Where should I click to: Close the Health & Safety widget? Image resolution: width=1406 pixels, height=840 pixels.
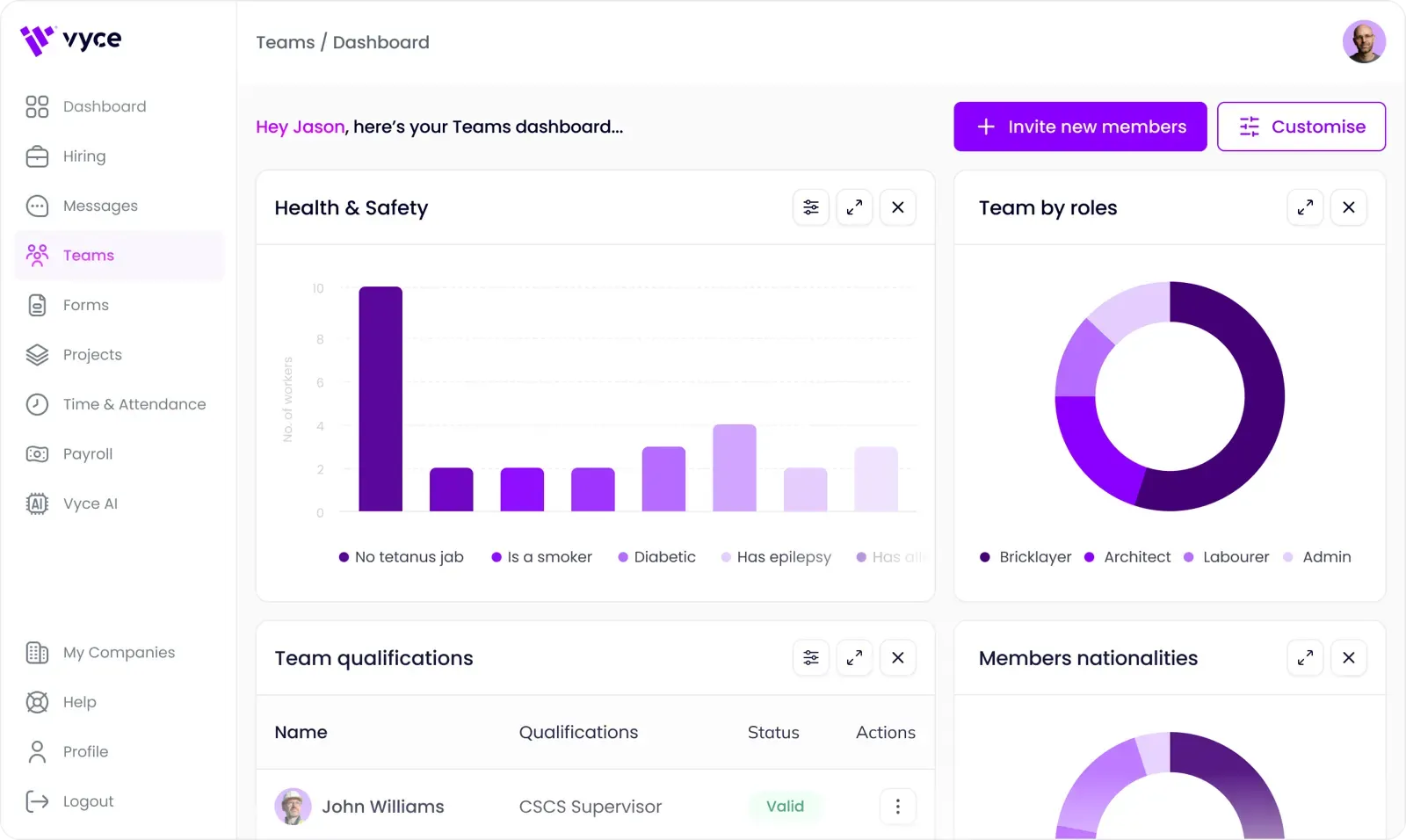click(898, 207)
